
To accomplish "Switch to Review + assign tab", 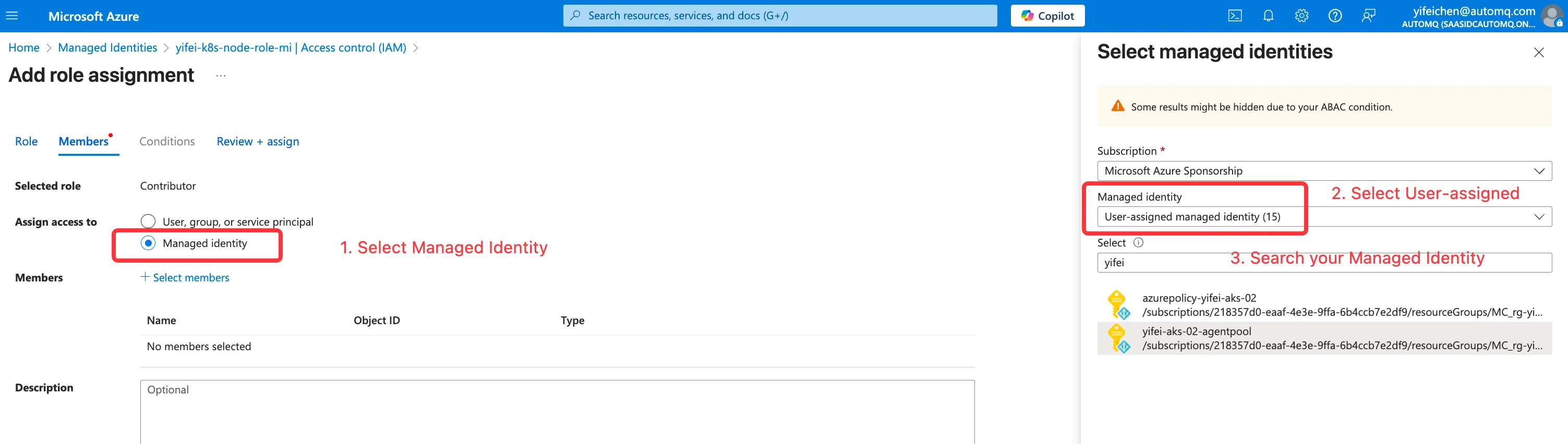I will [258, 141].
